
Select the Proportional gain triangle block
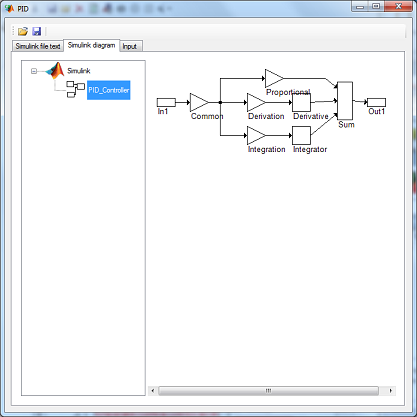pyautogui.click(x=274, y=79)
